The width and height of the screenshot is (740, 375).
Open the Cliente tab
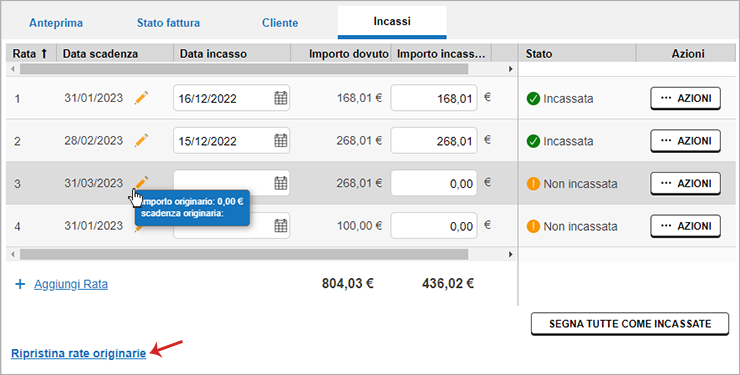click(x=280, y=23)
